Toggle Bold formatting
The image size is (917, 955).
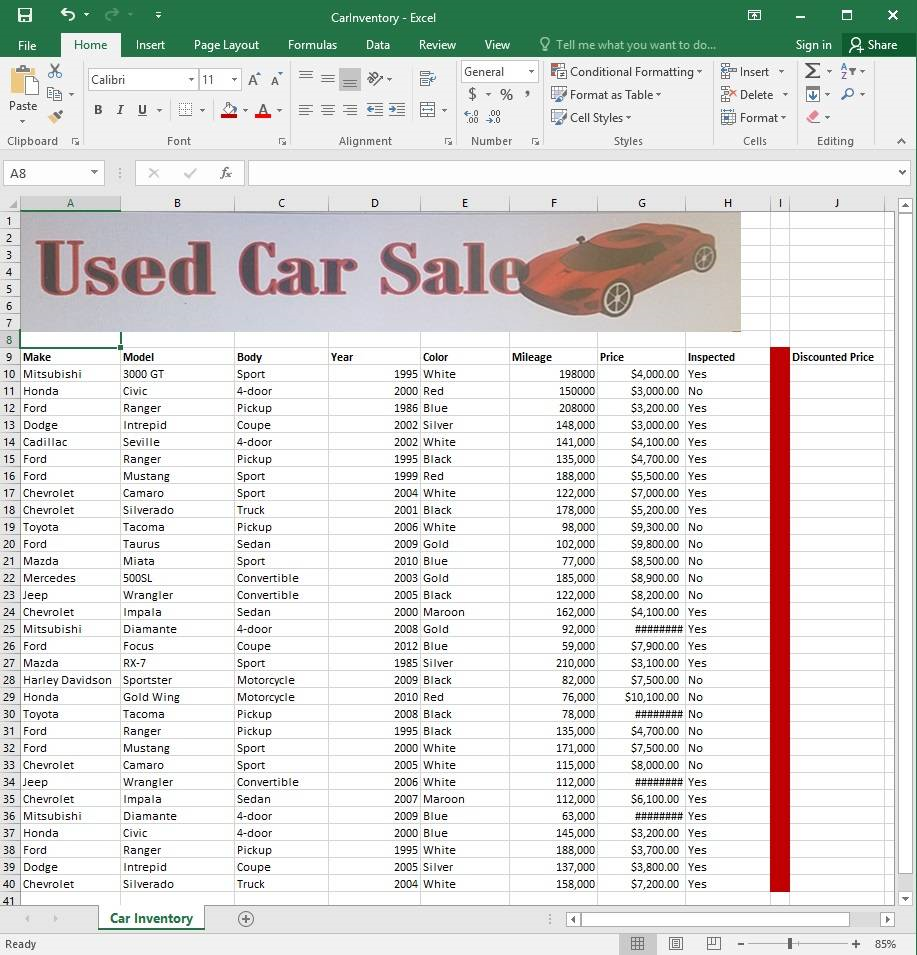98,110
